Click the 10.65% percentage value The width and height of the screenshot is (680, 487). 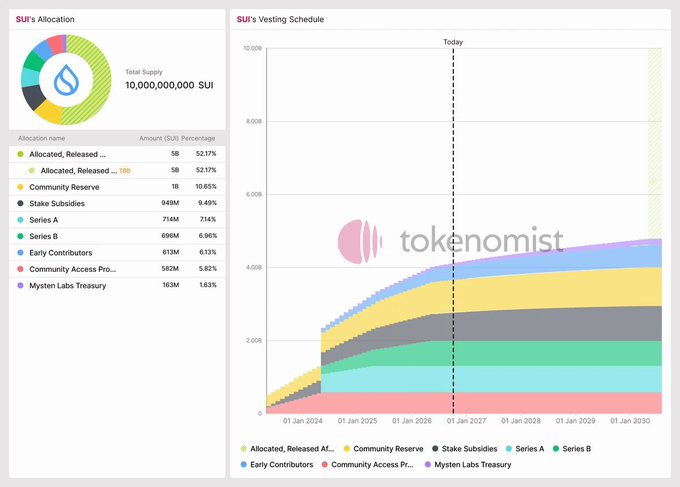tap(206, 186)
